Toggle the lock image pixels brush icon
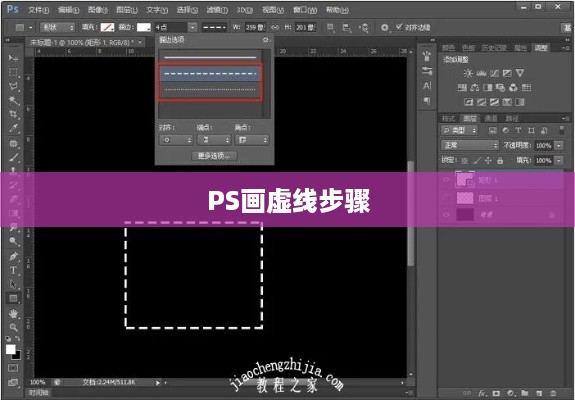Screen dimensions: 575x400 coord(477,161)
